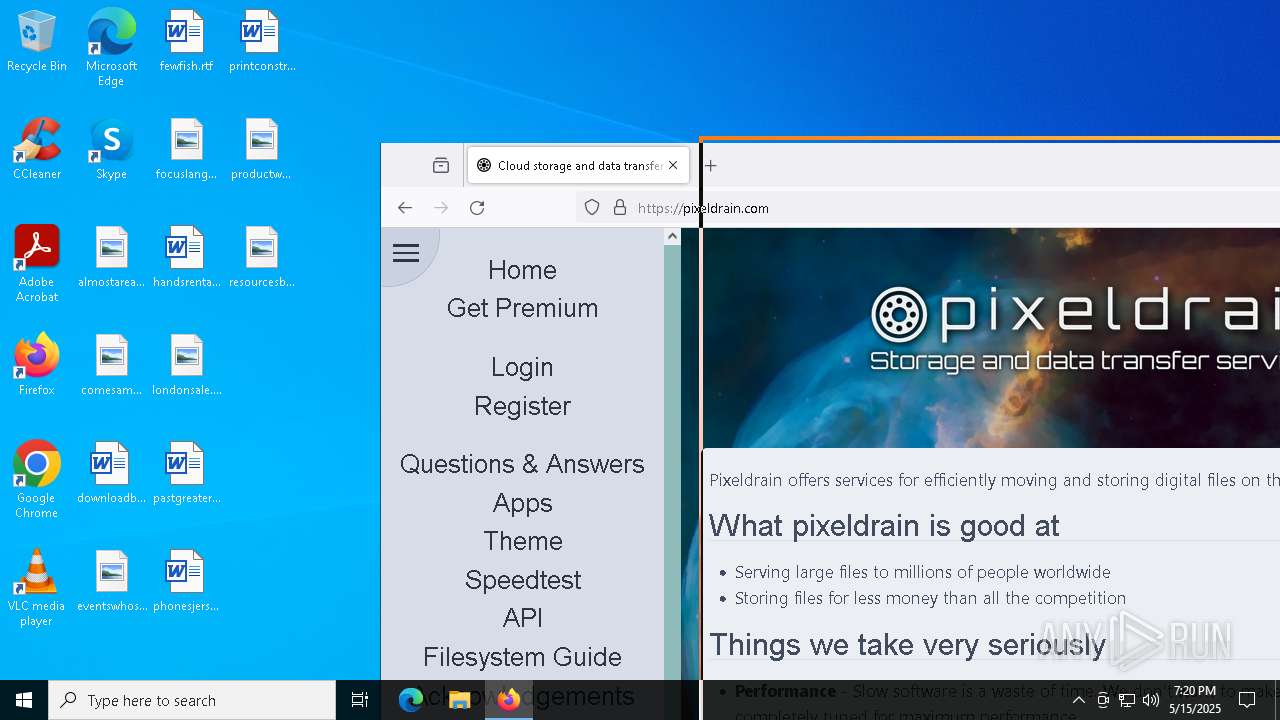Click Firefox's recent browsing (Firefox View) icon
Screen dimensions: 1280x720
[x=441, y=165]
